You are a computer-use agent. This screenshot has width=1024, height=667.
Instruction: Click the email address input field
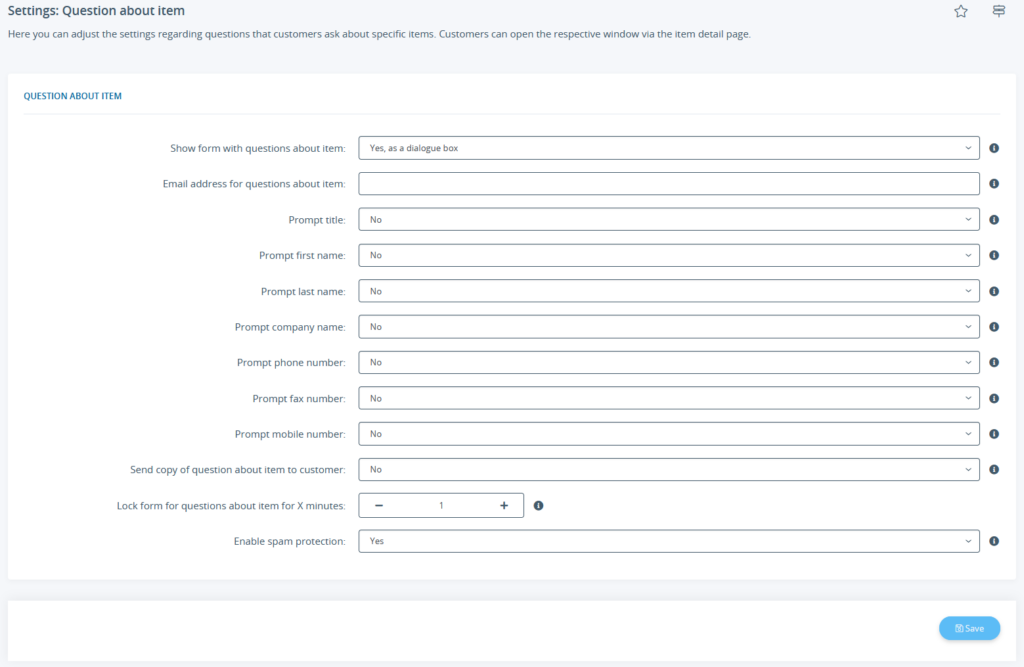tap(668, 183)
